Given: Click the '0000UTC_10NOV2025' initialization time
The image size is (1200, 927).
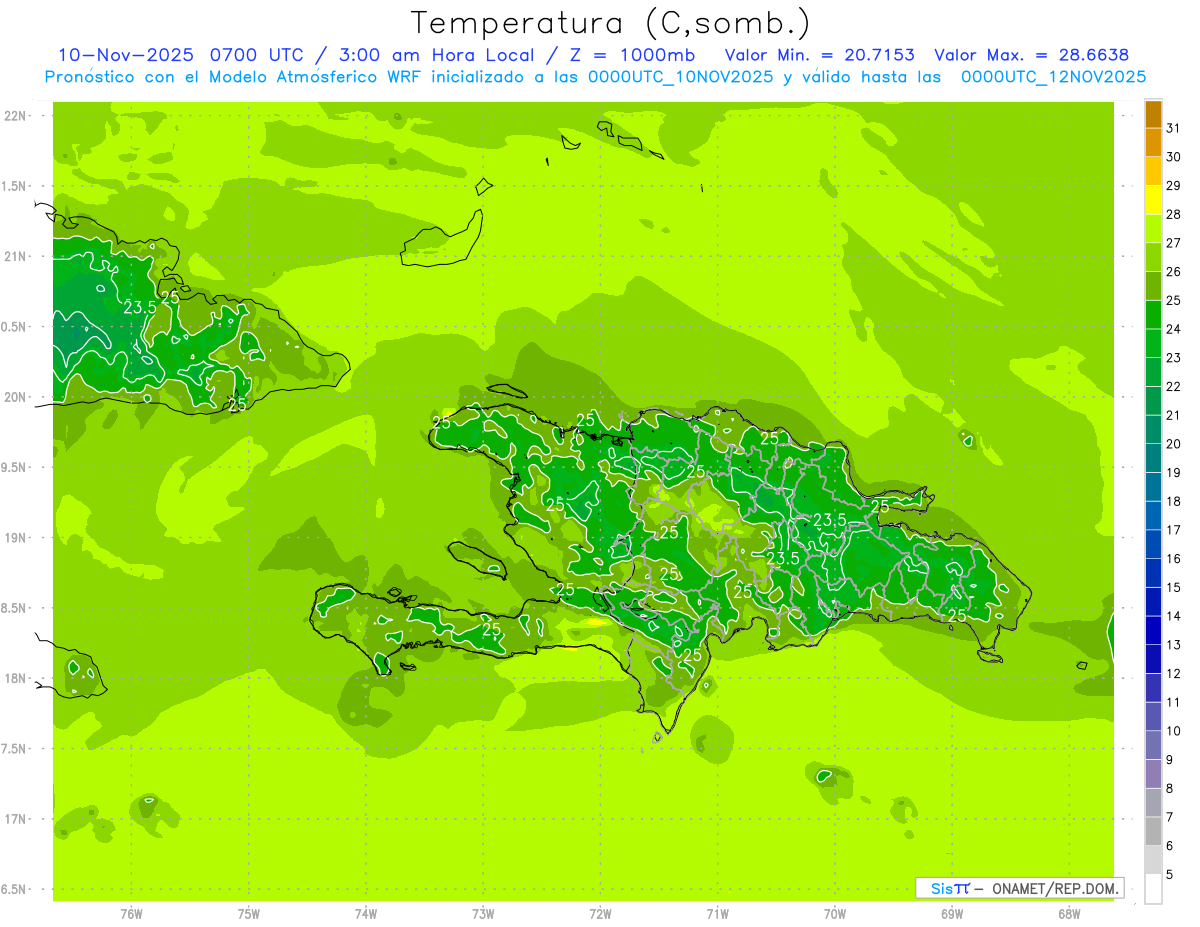Looking at the screenshot, I should [x=680, y=77].
